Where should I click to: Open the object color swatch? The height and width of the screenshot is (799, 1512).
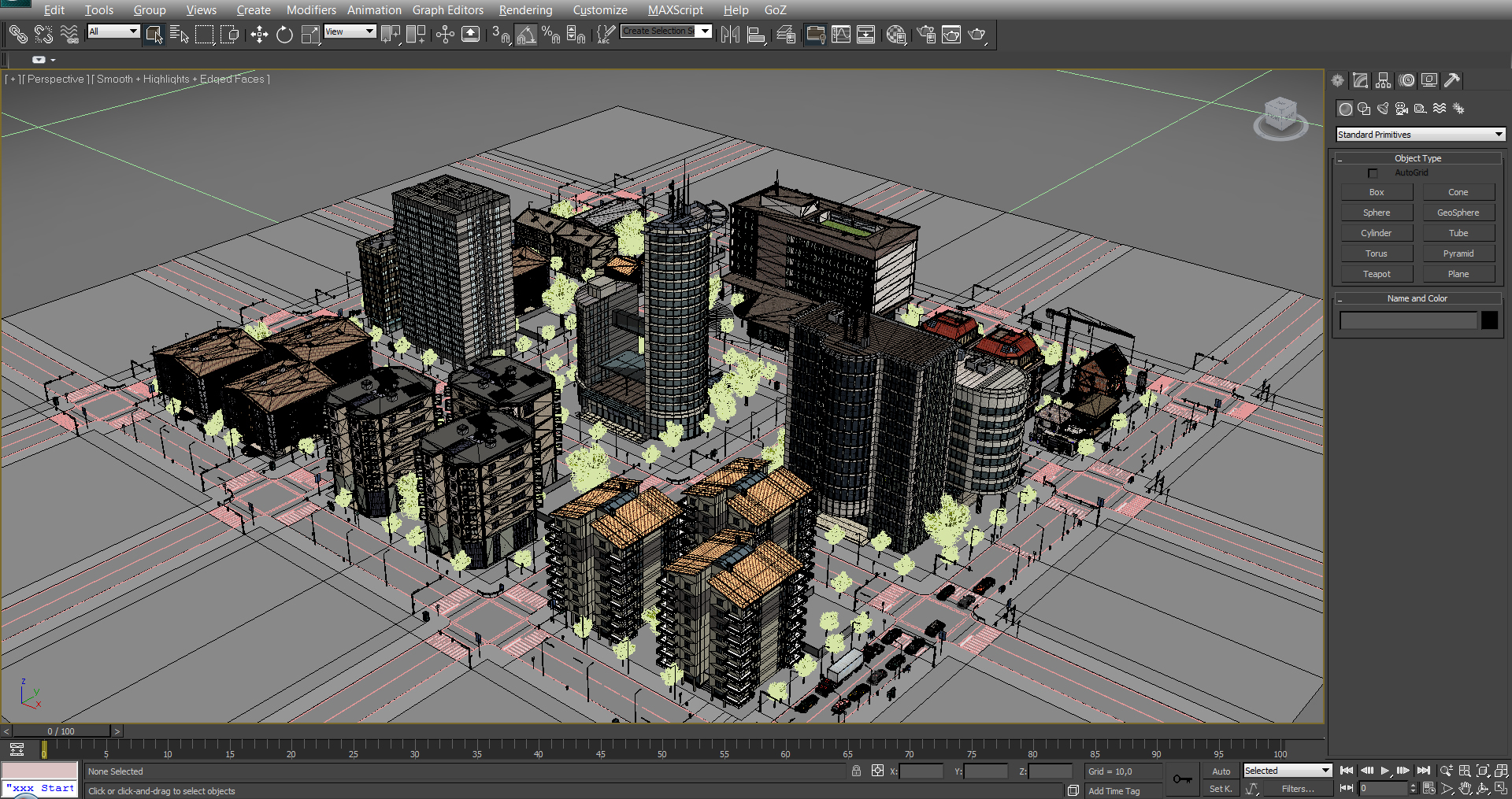1489,320
